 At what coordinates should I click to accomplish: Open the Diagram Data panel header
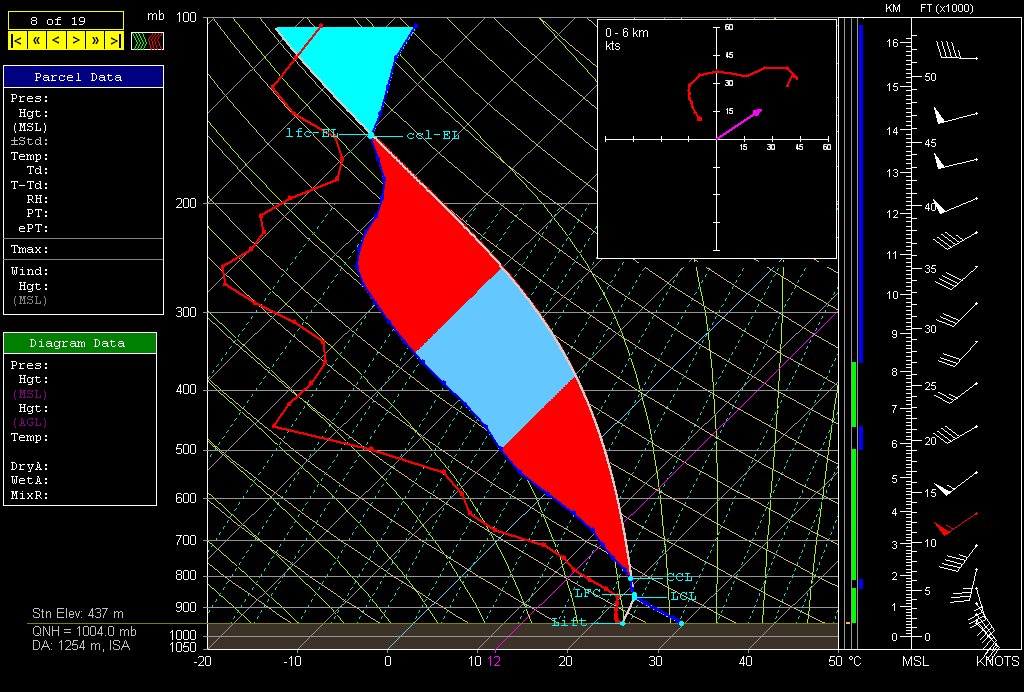tap(80, 343)
